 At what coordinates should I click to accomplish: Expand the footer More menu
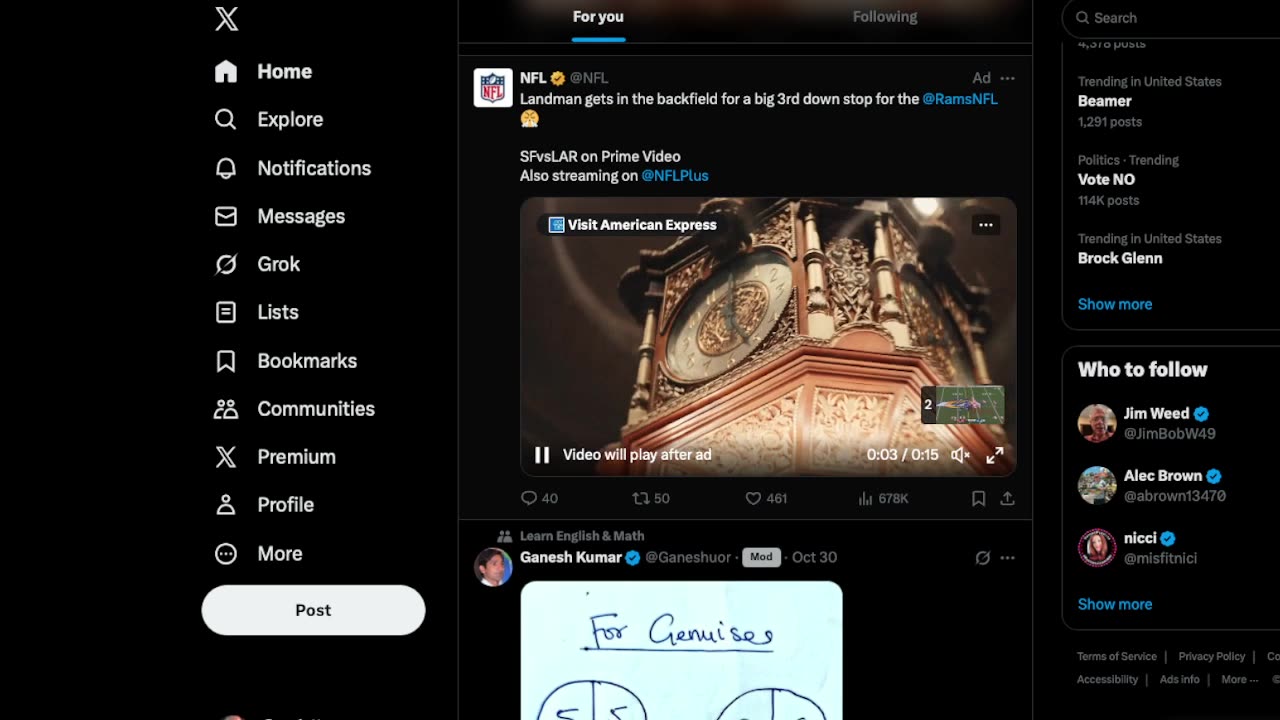click(1240, 680)
